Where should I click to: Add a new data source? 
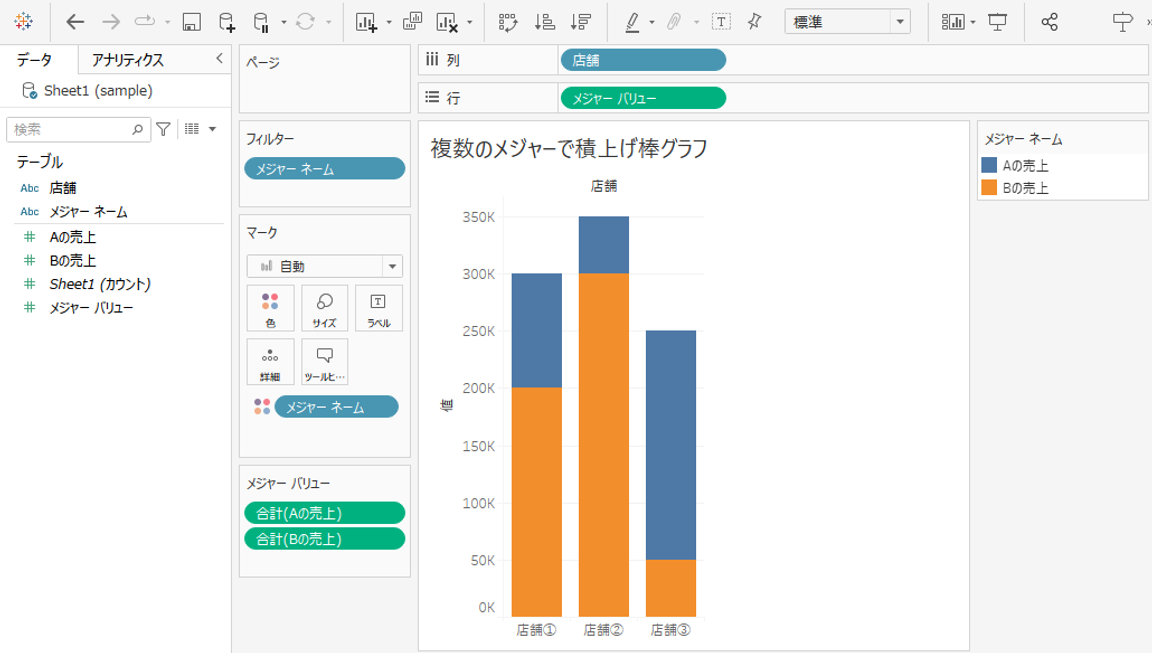point(227,22)
